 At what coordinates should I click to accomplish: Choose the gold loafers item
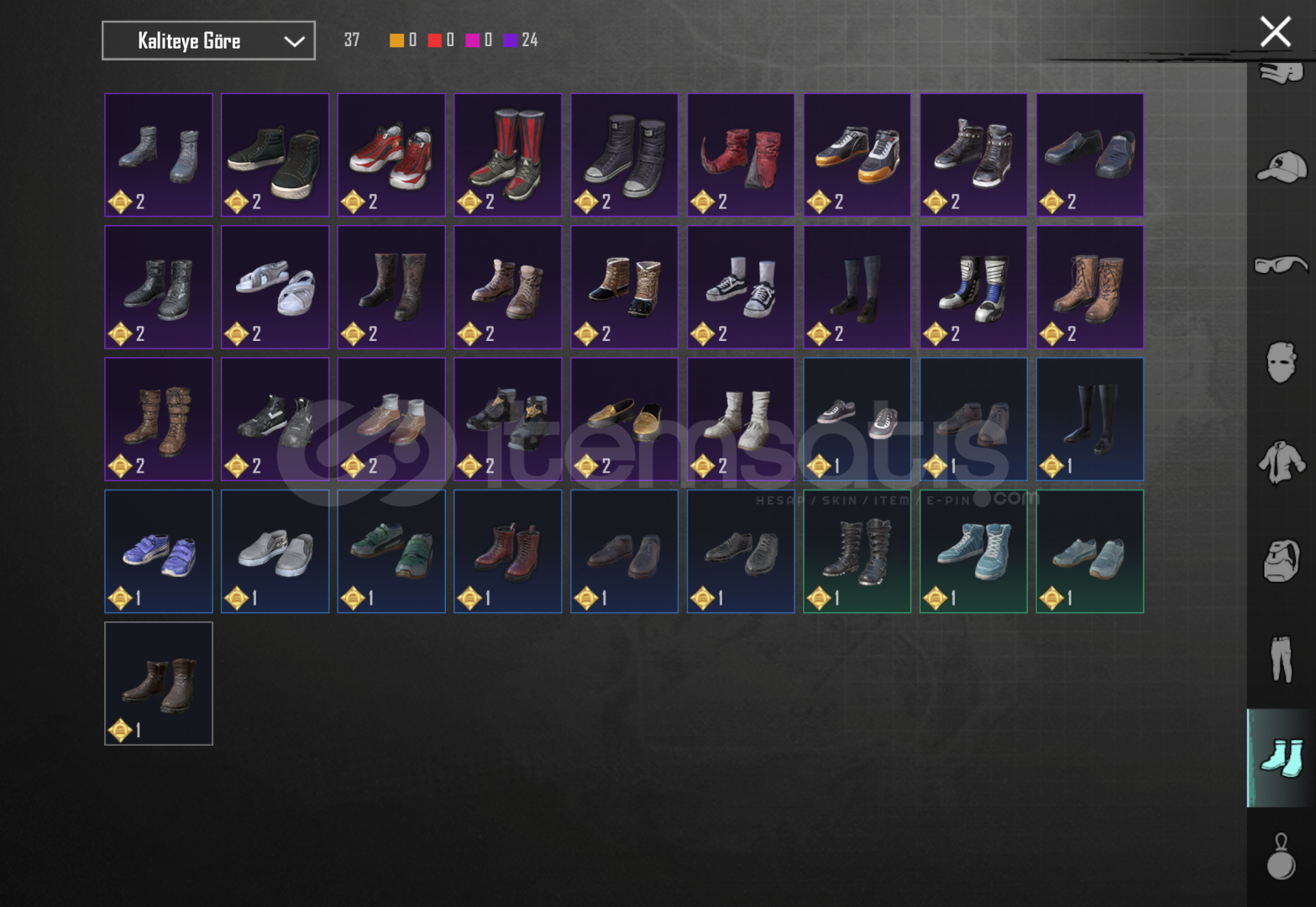click(624, 419)
